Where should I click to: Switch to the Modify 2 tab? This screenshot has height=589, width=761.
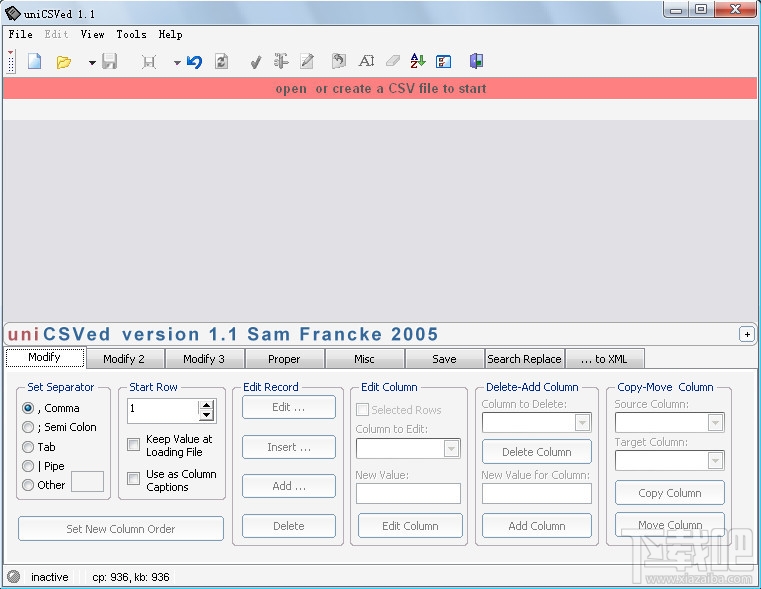(124, 359)
